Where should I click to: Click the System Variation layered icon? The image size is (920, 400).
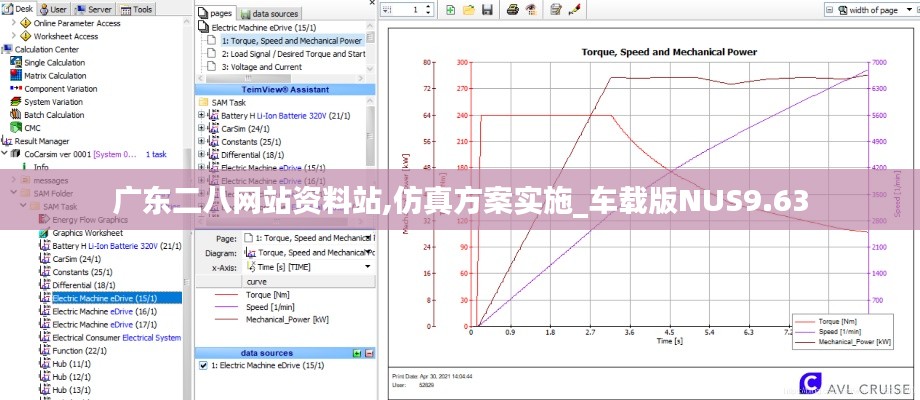click(x=16, y=101)
